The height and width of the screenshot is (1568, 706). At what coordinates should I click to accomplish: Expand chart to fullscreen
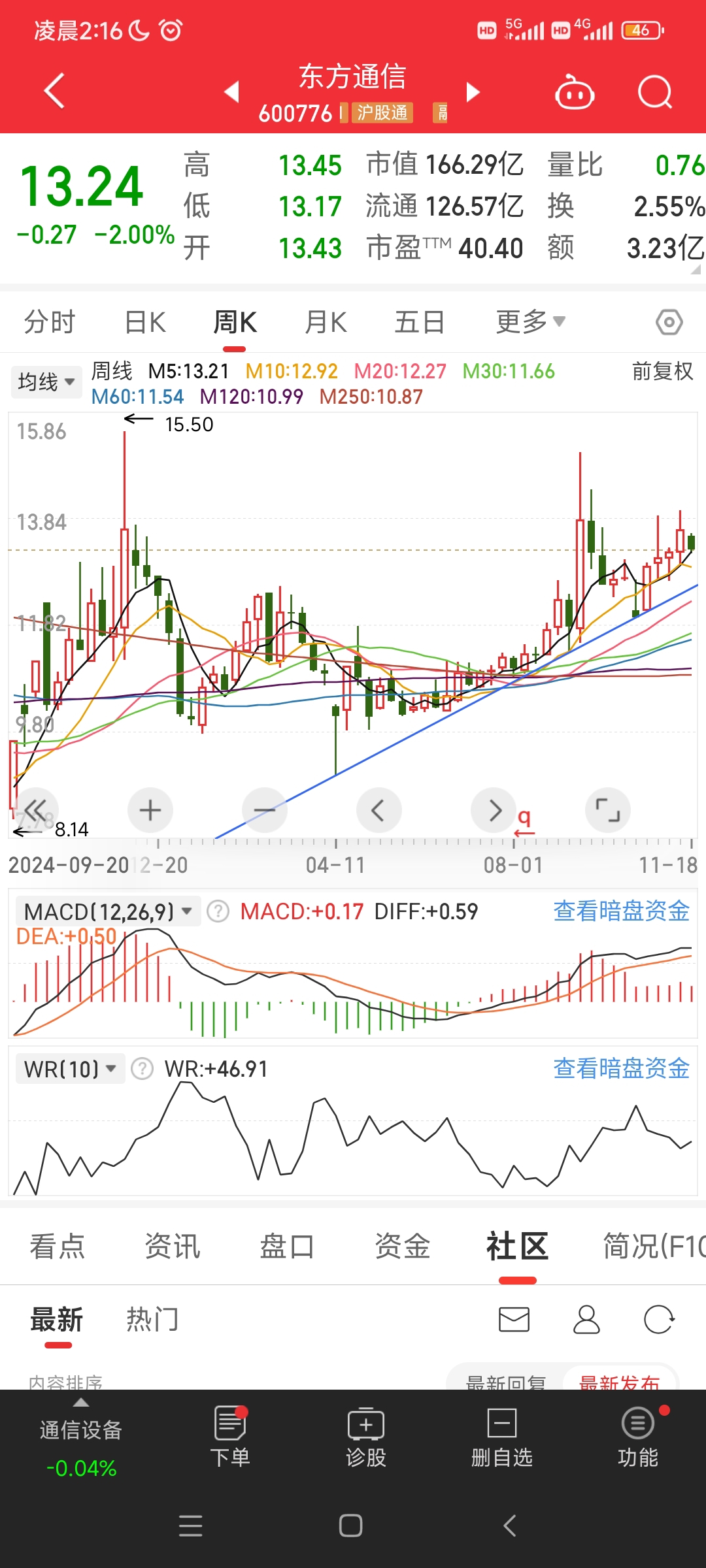click(608, 810)
